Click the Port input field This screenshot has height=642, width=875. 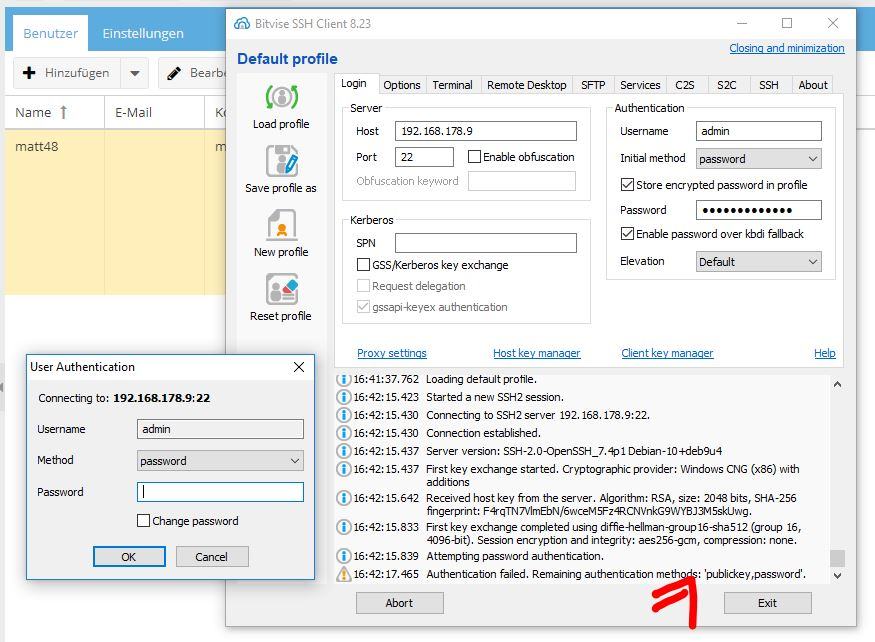click(x=424, y=157)
